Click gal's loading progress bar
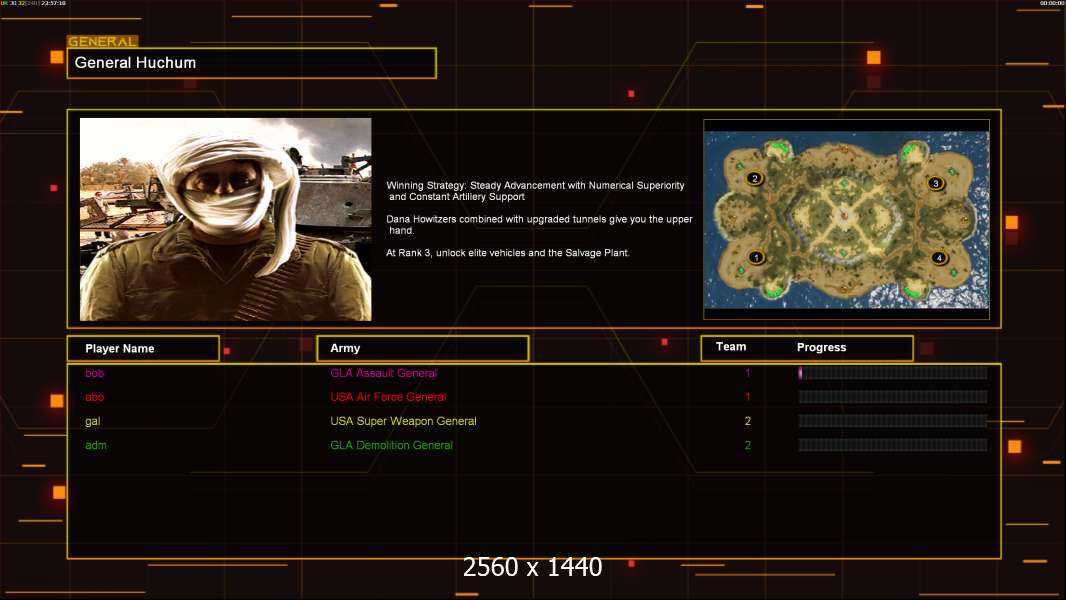The width and height of the screenshot is (1066, 600). (x=893, y=421)
